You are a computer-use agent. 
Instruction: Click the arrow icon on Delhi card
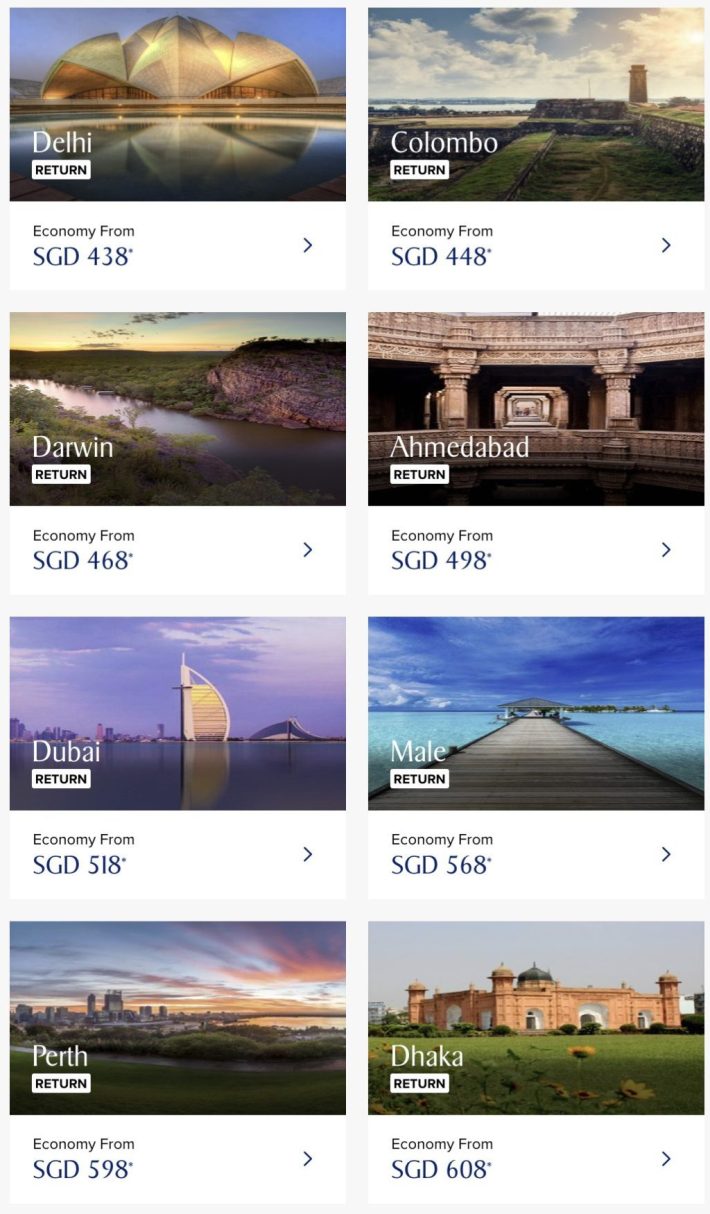(x=308, y=245)
